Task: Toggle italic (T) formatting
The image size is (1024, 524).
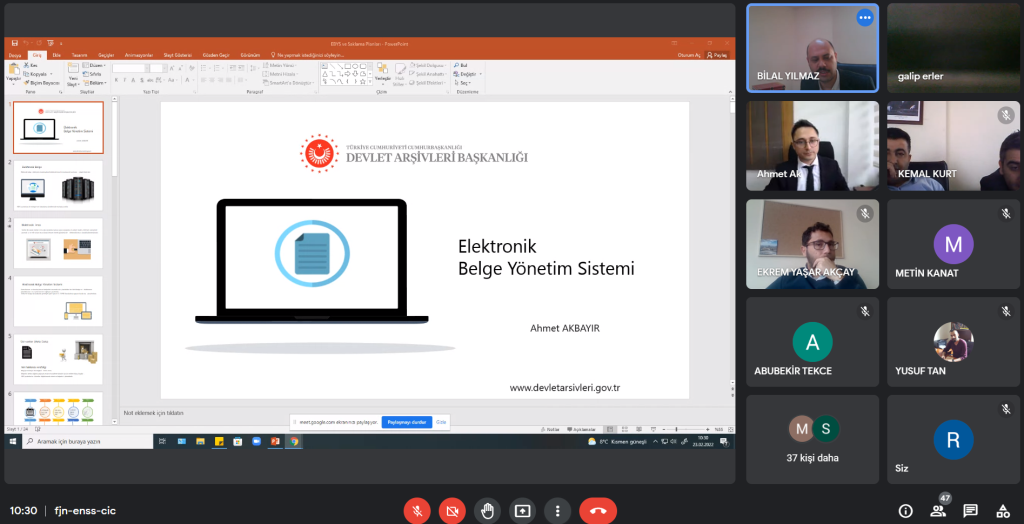Action: (x=125, y=80)
